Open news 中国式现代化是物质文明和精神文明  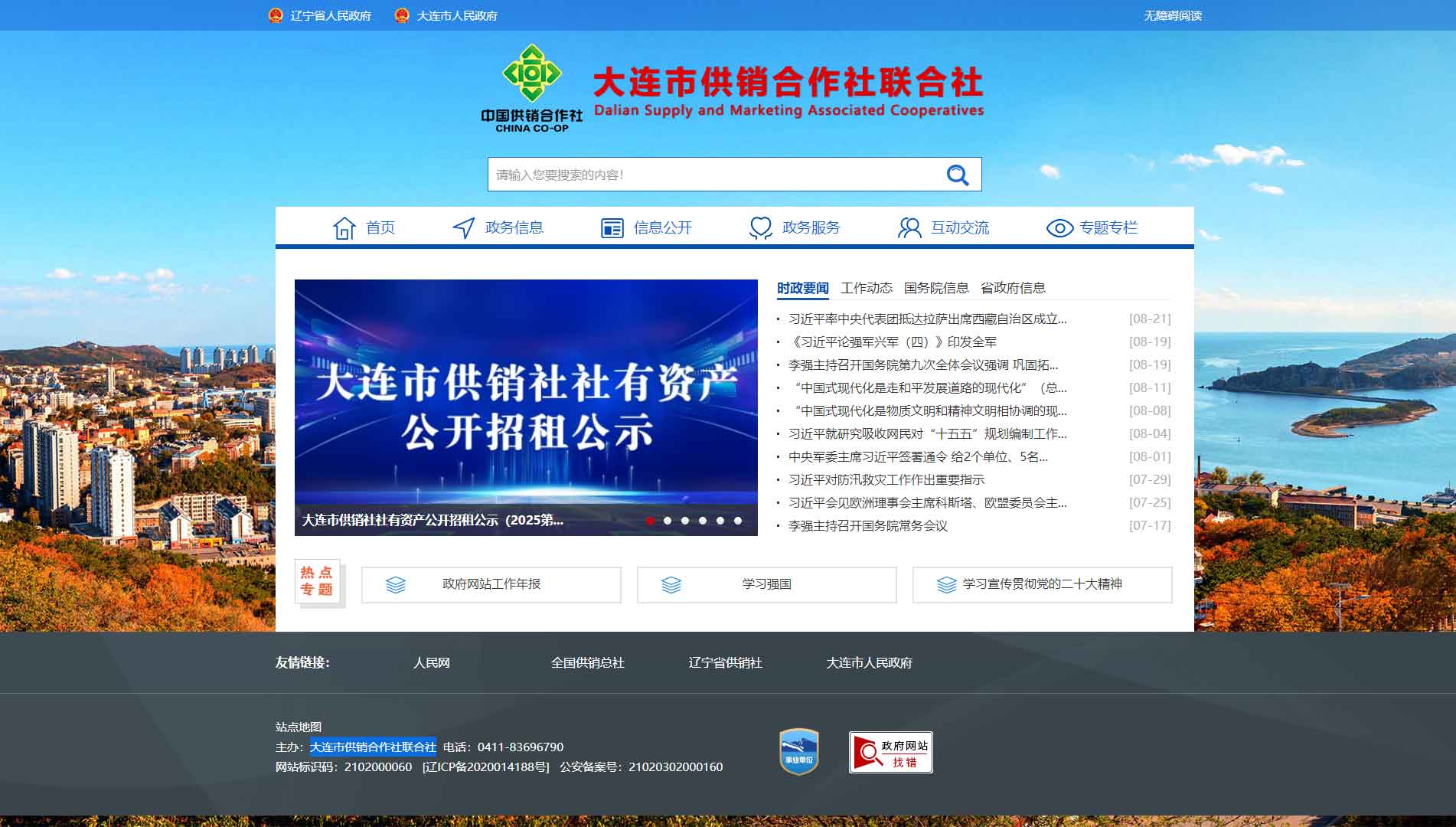coord(928,410)
